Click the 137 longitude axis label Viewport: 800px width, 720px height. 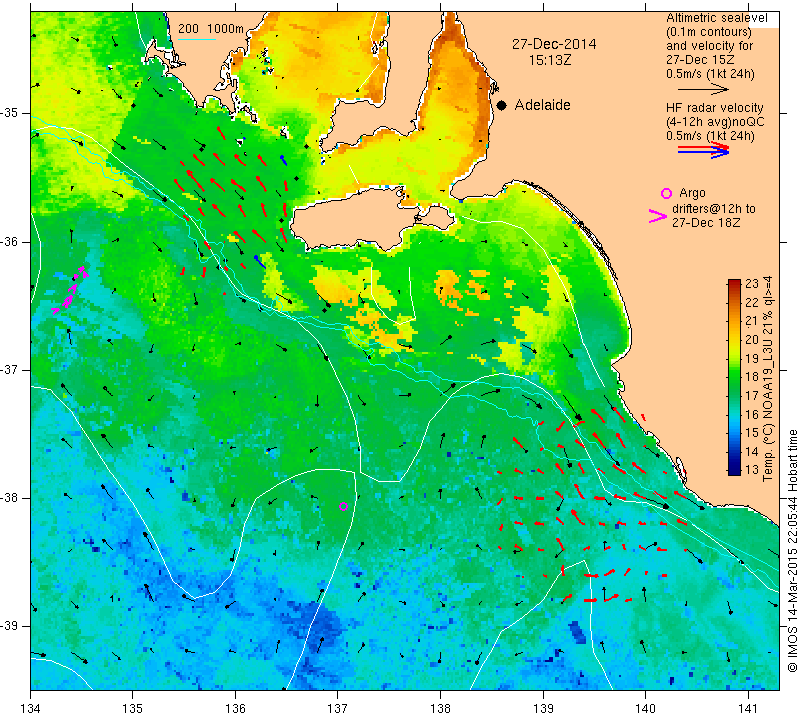(338, 709)
